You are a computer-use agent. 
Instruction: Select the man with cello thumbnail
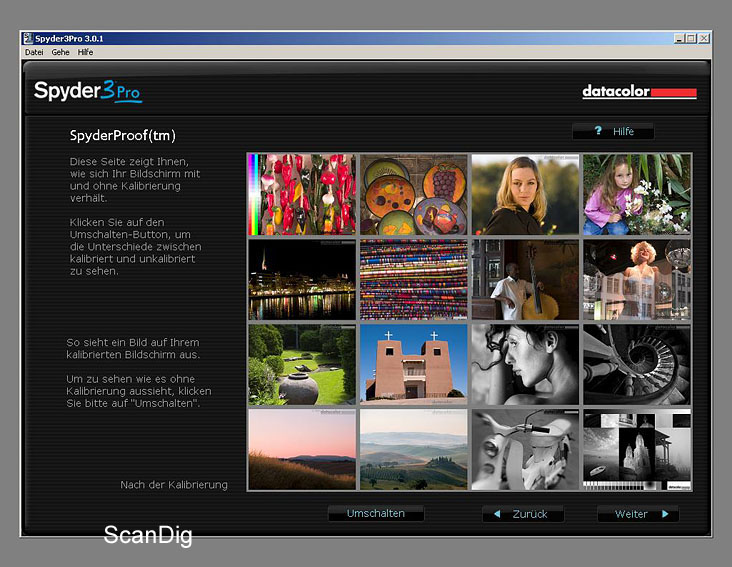(x=525, y=280)
